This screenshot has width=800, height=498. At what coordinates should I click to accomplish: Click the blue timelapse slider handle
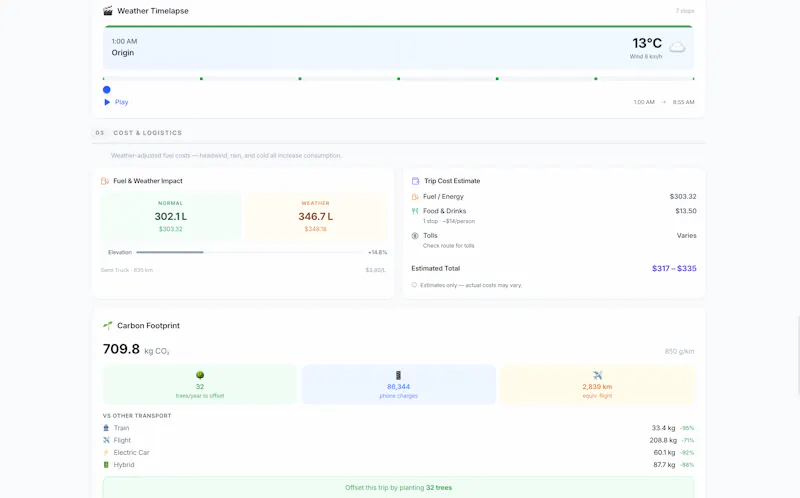click(107, 90)
